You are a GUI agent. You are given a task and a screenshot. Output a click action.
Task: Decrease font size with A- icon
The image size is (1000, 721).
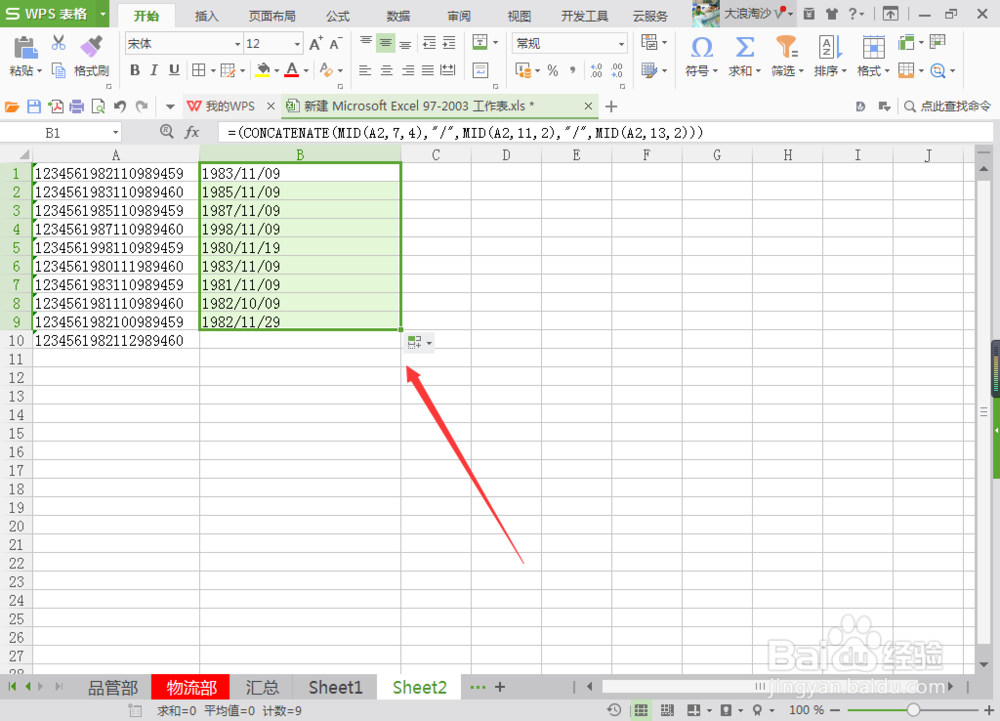pos(335,43)
